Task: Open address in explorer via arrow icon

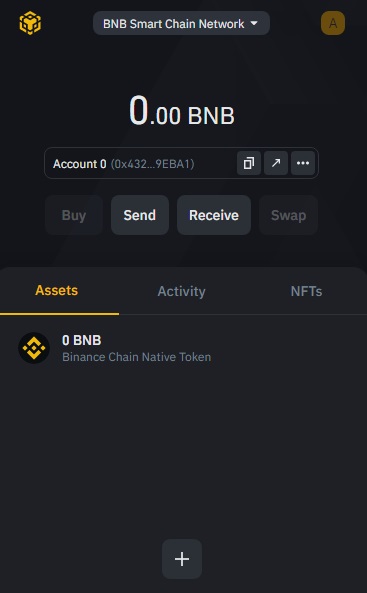Action: (276, 163)
